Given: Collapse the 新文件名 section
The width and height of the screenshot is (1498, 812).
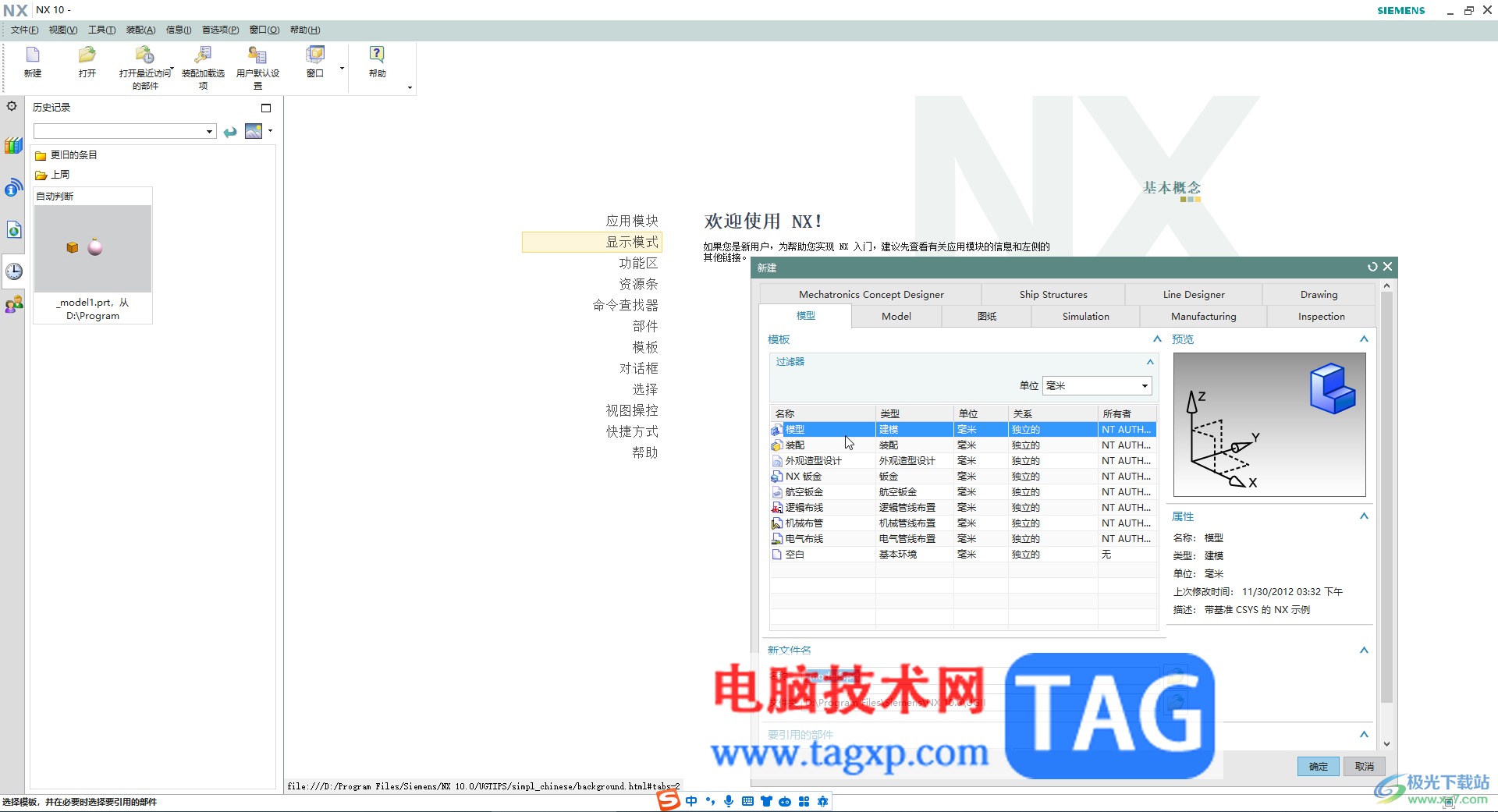Looking at the screenshot, I should 1364,650.
